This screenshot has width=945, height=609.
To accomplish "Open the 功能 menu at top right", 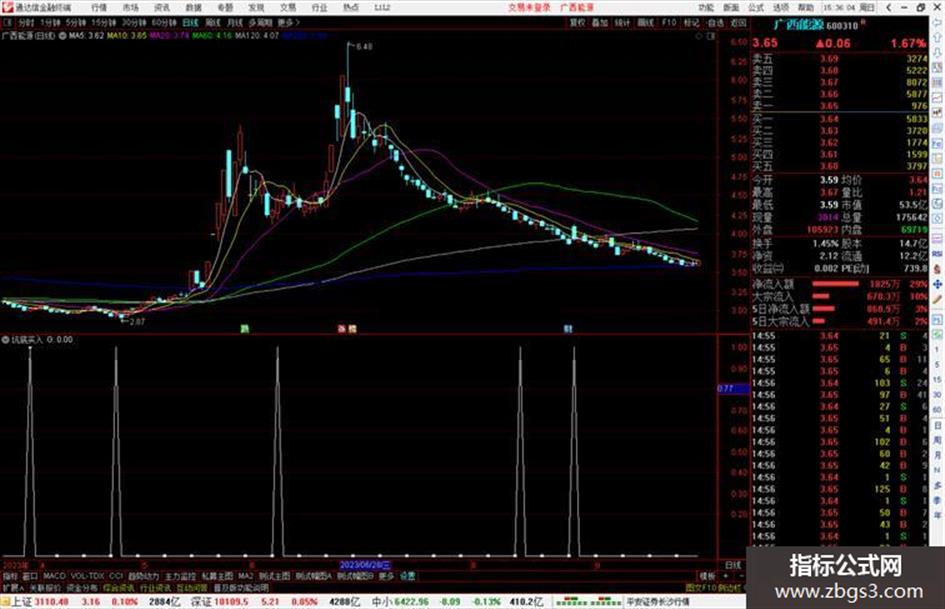I will tap(706, 7).
